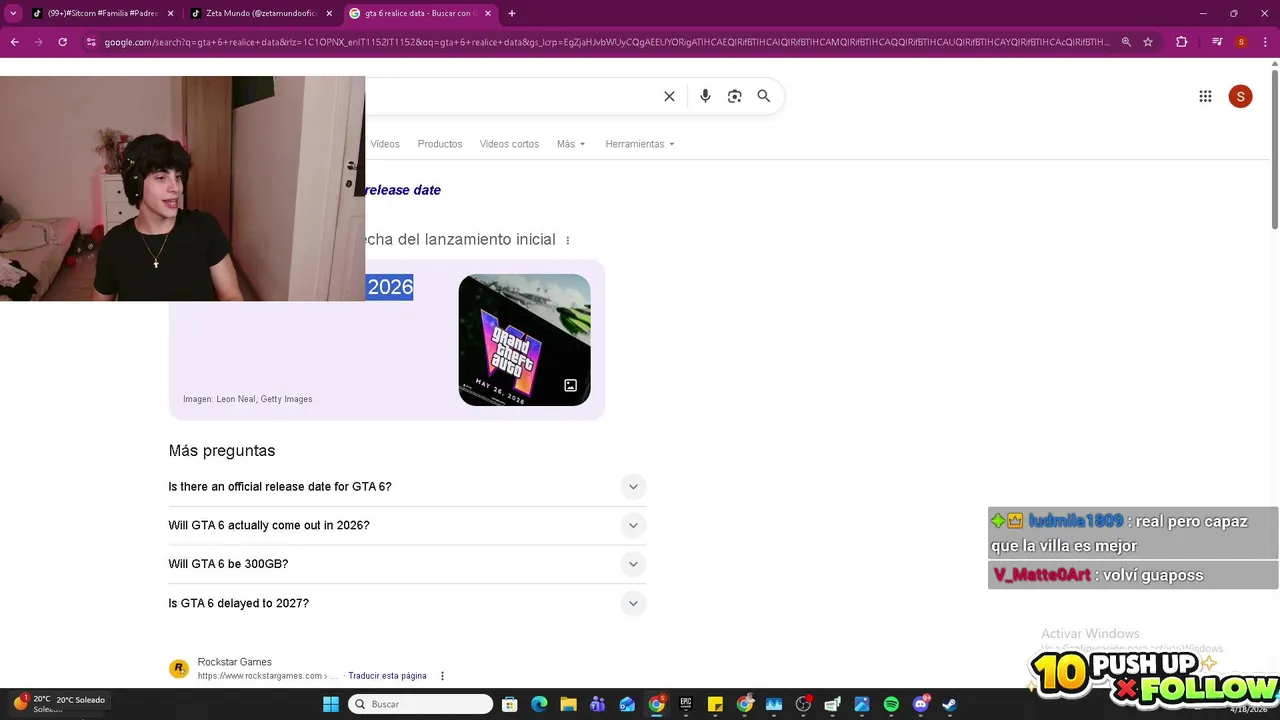Open the weather widget '20°C Soleado'
This screenshot has width=1280, height=720.
60,704
